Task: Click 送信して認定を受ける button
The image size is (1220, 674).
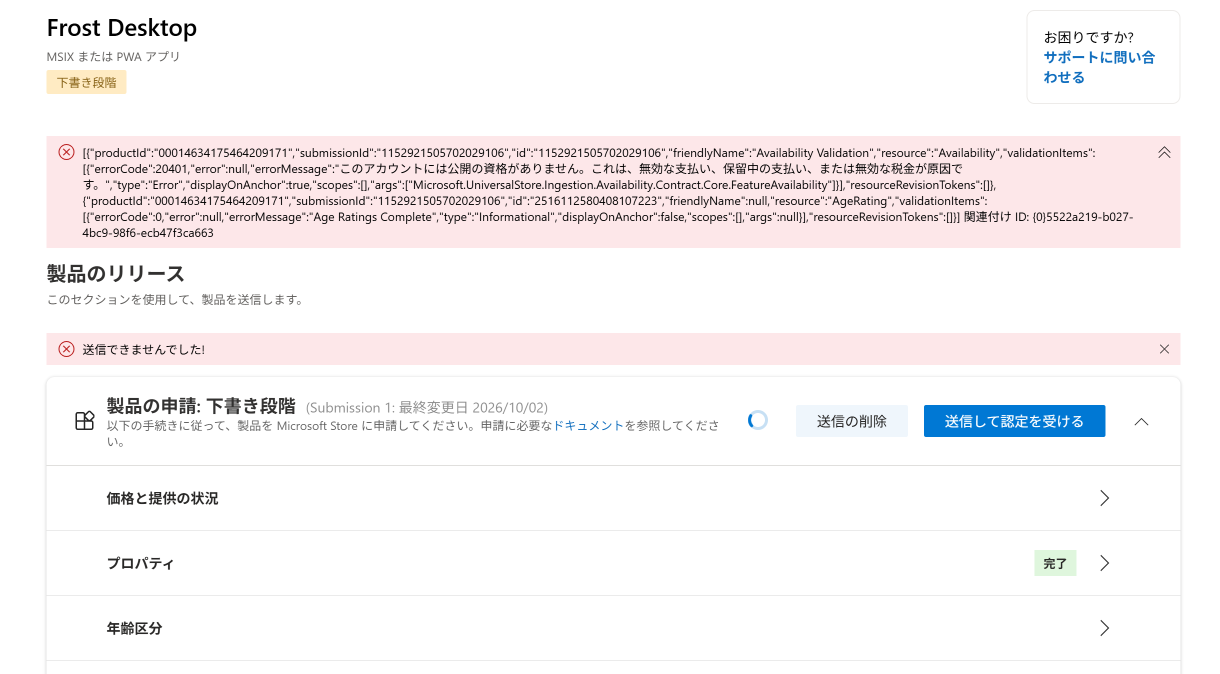Action: point(1014,421)
